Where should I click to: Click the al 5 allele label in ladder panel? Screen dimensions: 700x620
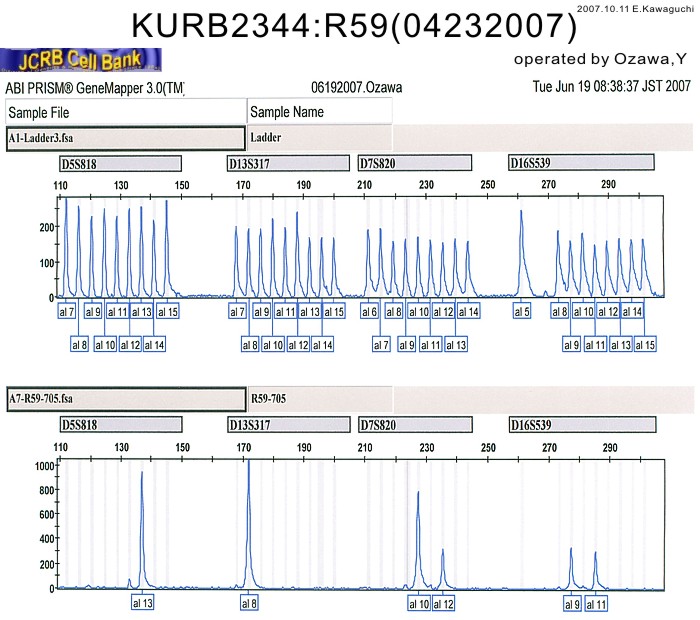coord(521,312)
